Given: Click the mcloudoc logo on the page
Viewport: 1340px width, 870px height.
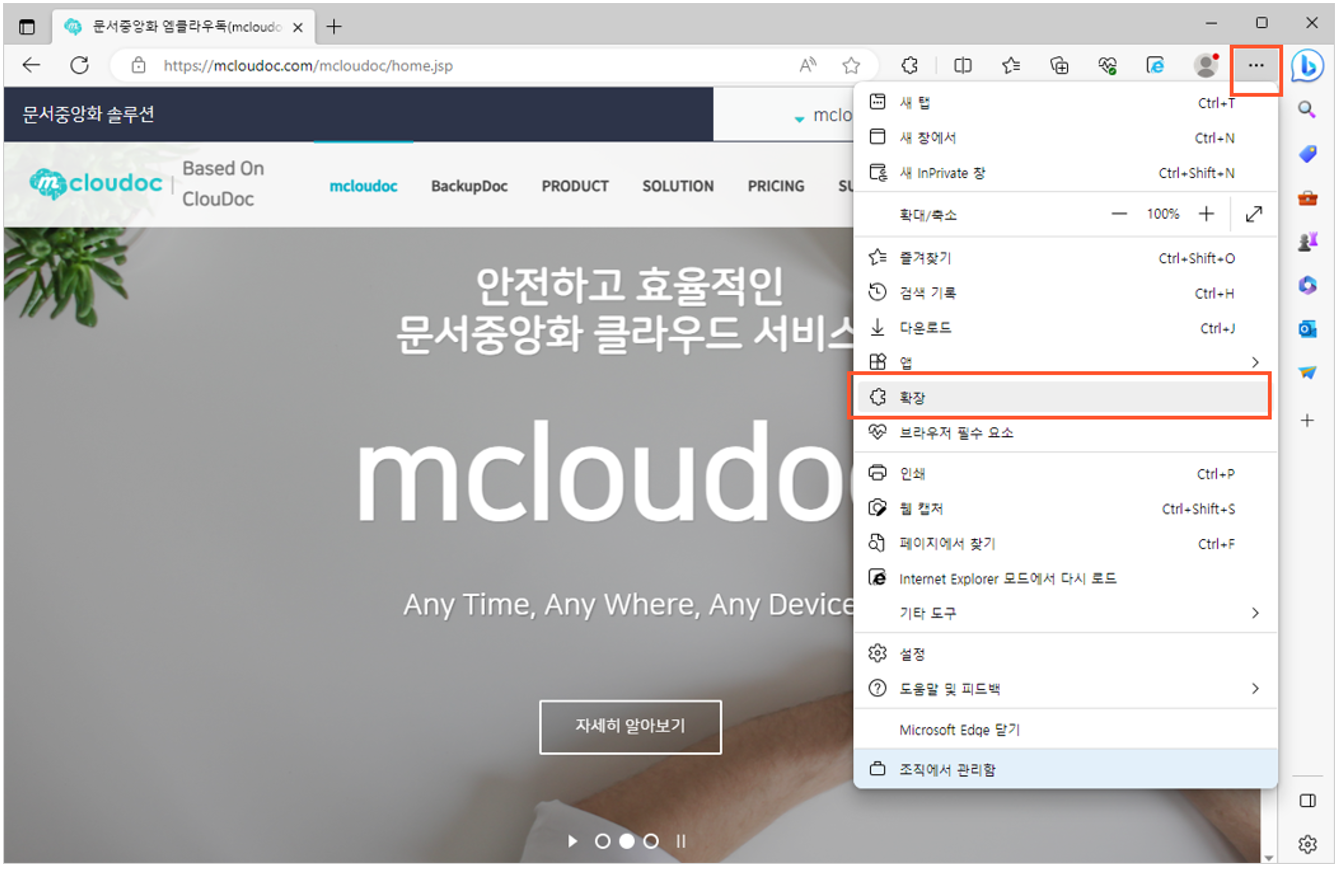Looking at the screenshot, I should [97, 184].
